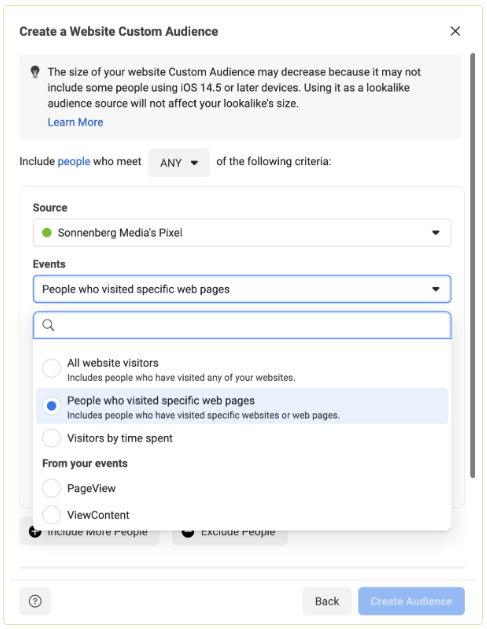
Task: Click the green pixel status dot
Action: [x=47, y=233]
